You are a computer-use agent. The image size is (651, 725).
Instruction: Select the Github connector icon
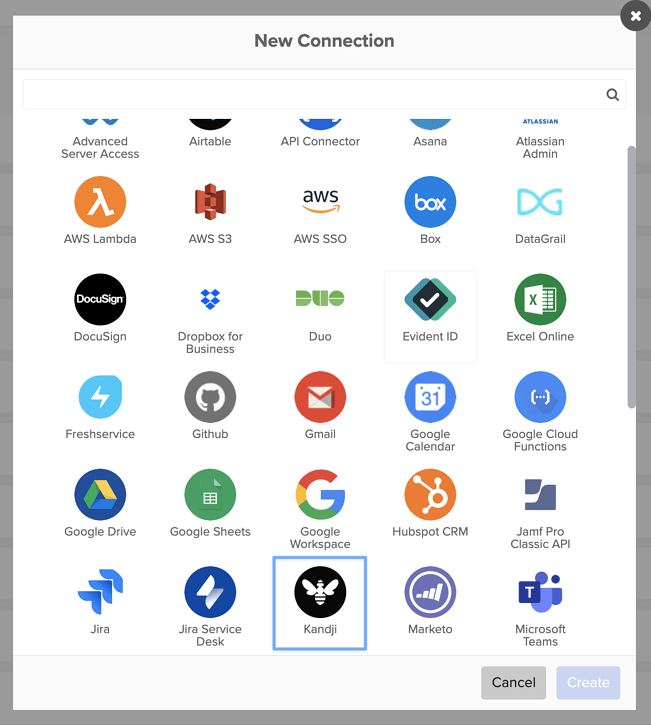pyautogui.click(x=210, y=397)
